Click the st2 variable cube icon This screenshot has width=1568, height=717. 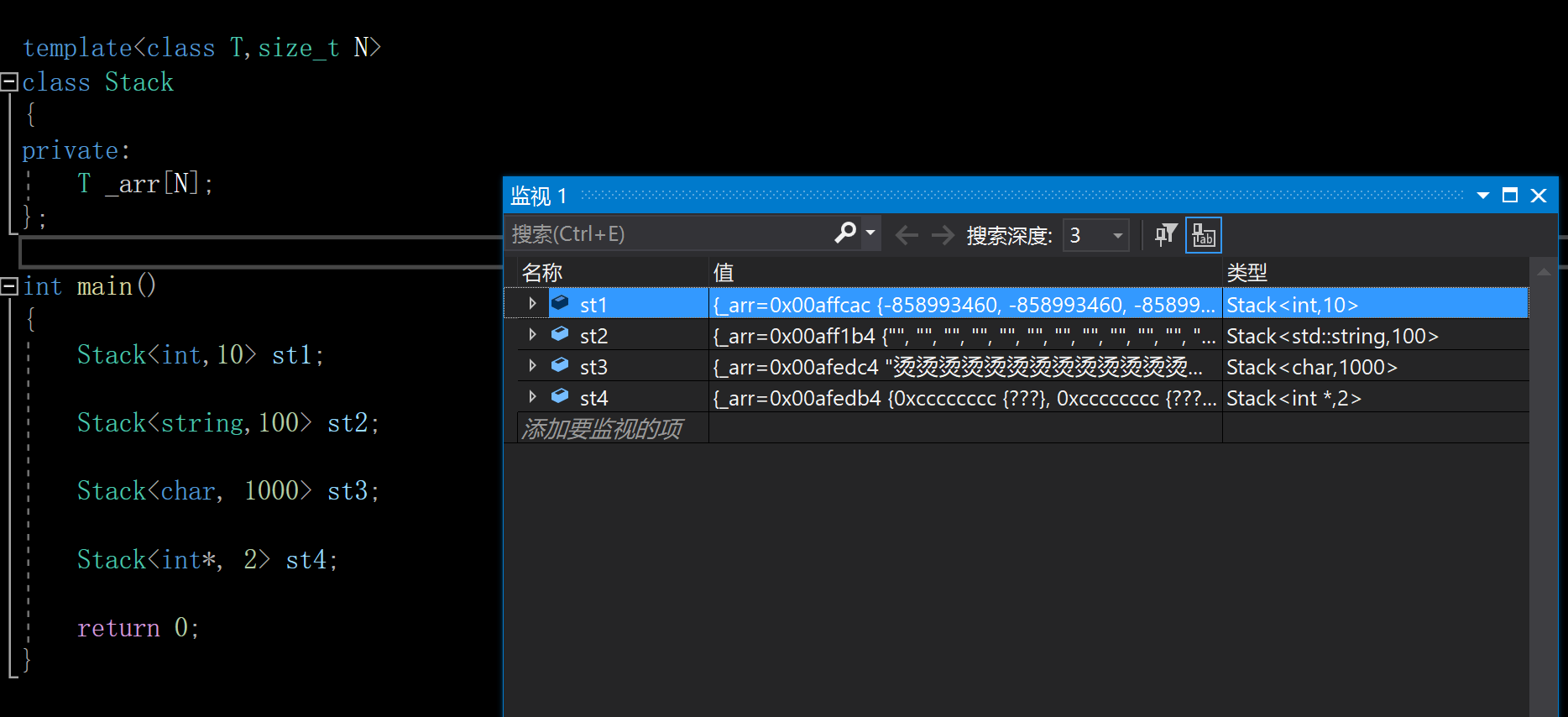pyautogui.click(x=560, y=334)
